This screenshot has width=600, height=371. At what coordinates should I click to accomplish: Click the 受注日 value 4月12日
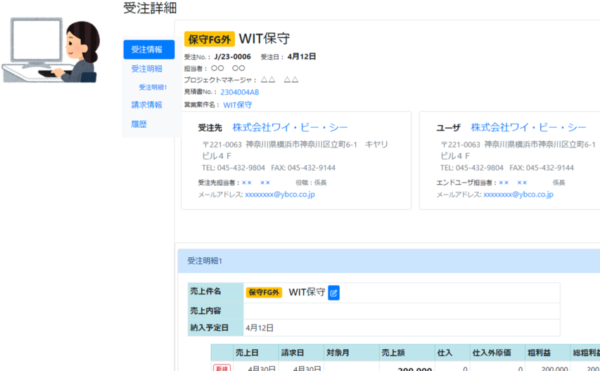click(x=302, y=57)
